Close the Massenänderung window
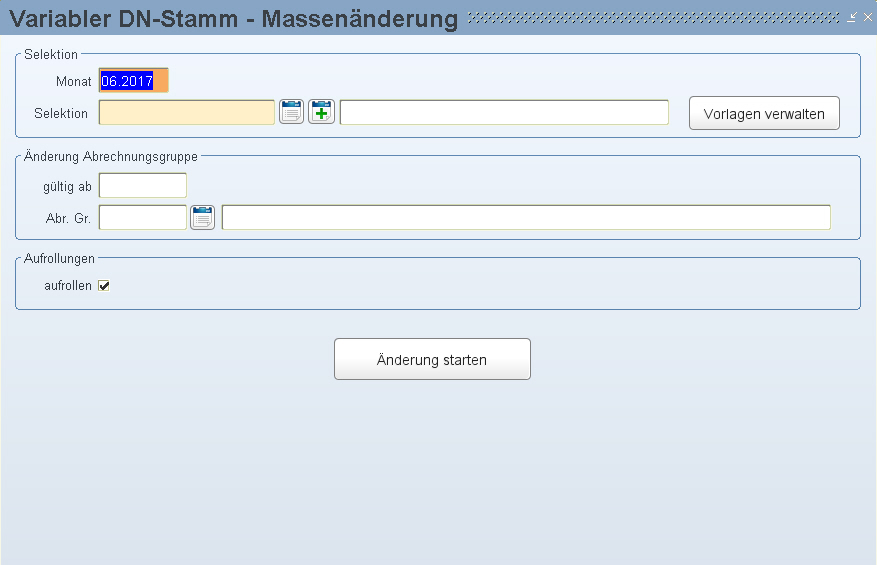The width and height of the screenshot is (877, 565). [867, 17]
